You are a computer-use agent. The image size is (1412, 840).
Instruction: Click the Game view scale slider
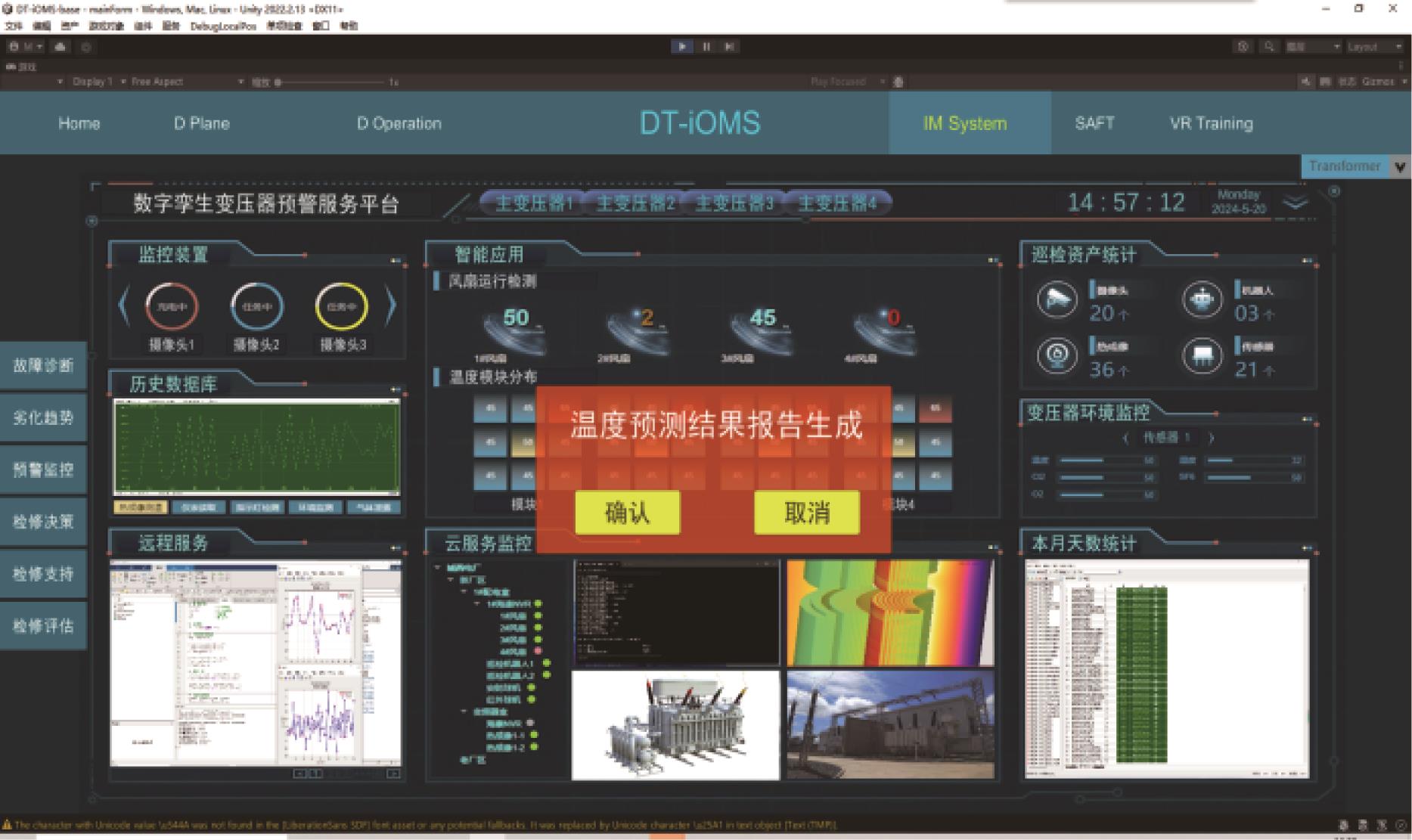329,82
